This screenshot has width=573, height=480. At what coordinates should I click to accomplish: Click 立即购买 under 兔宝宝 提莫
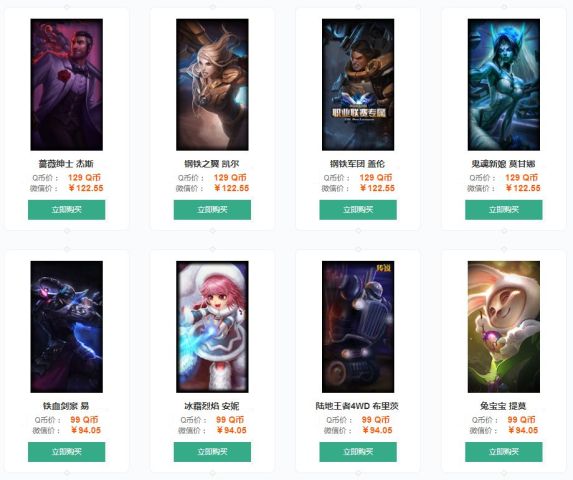coord(504,452)
